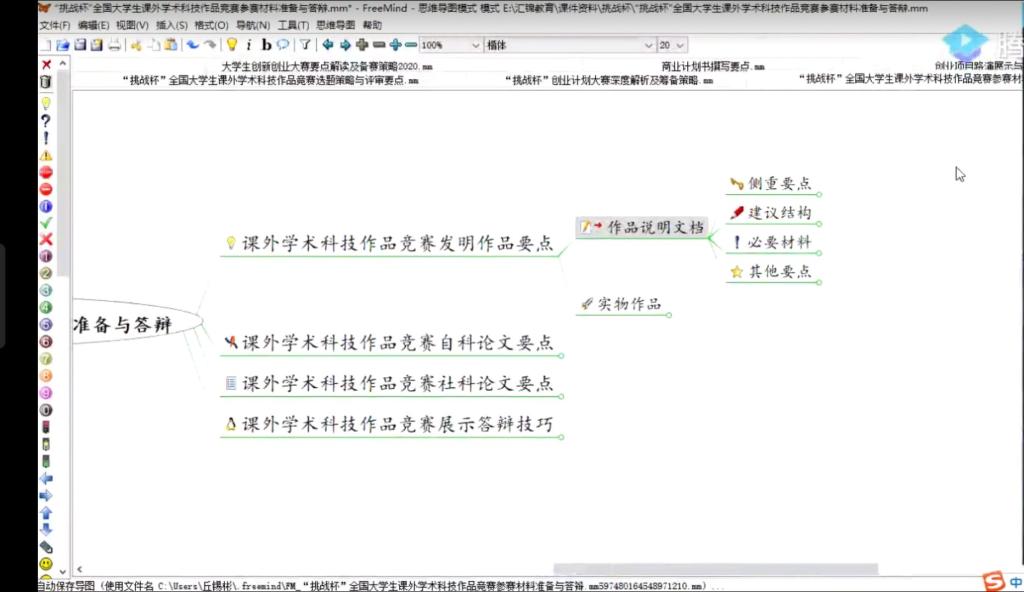Add the green check mark icon
The height and width of the screenshot is (592, 1024).
46,222
